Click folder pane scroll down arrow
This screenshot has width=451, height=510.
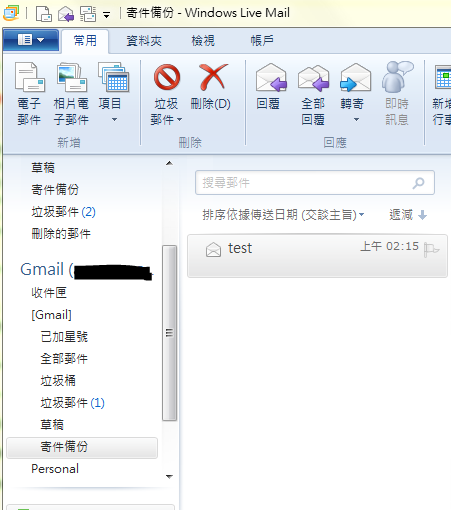(169, 476)
